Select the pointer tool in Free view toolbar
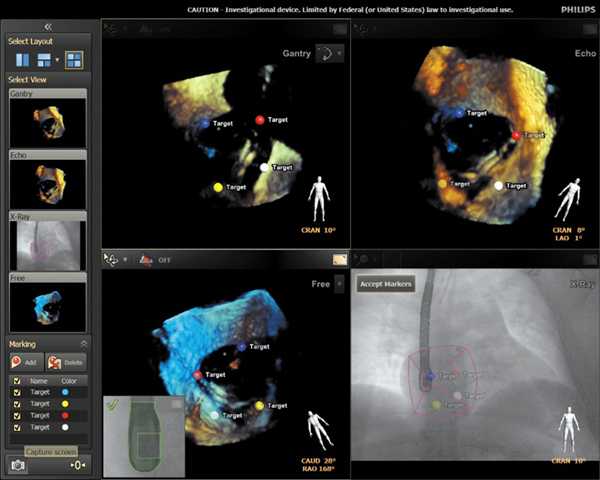The image size is (600, 480). (111, 259)
